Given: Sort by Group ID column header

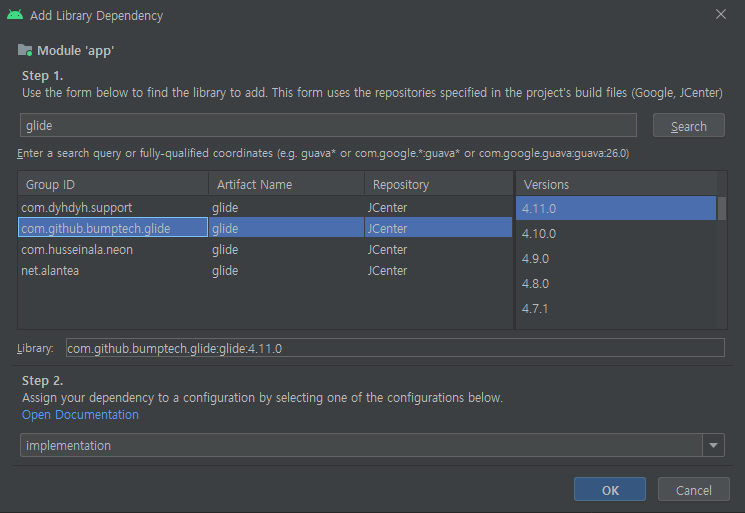Looking at the screenshot, I should tap(113, 184).
